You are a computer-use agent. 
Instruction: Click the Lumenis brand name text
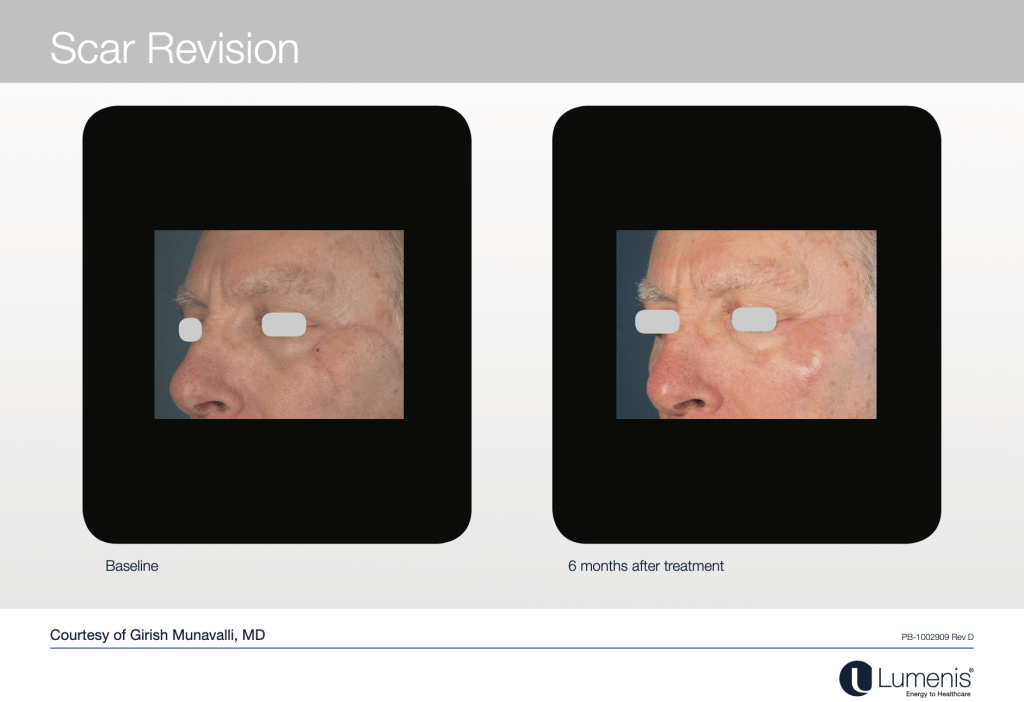click(x=924, y=678)
